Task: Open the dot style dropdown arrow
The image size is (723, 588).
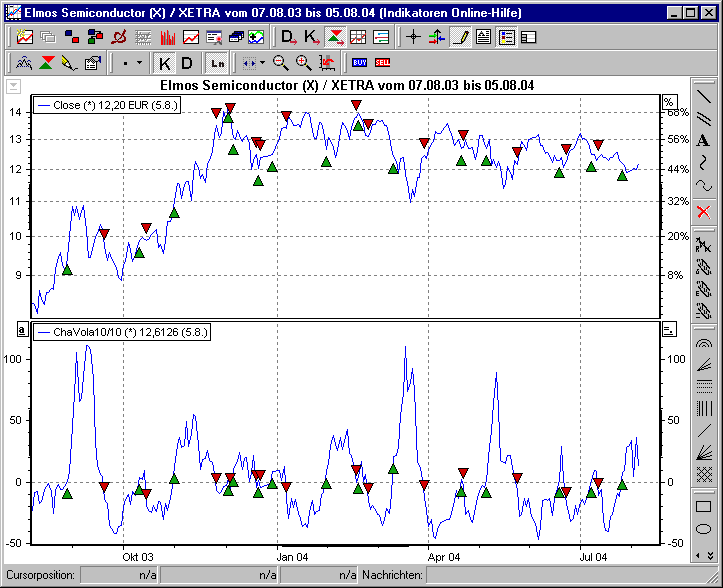Action: click(x=140, y=63)
